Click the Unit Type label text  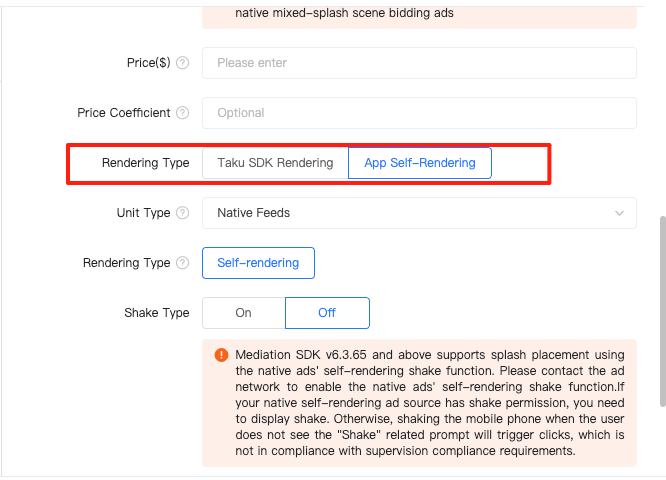click(x=144, y=213)
